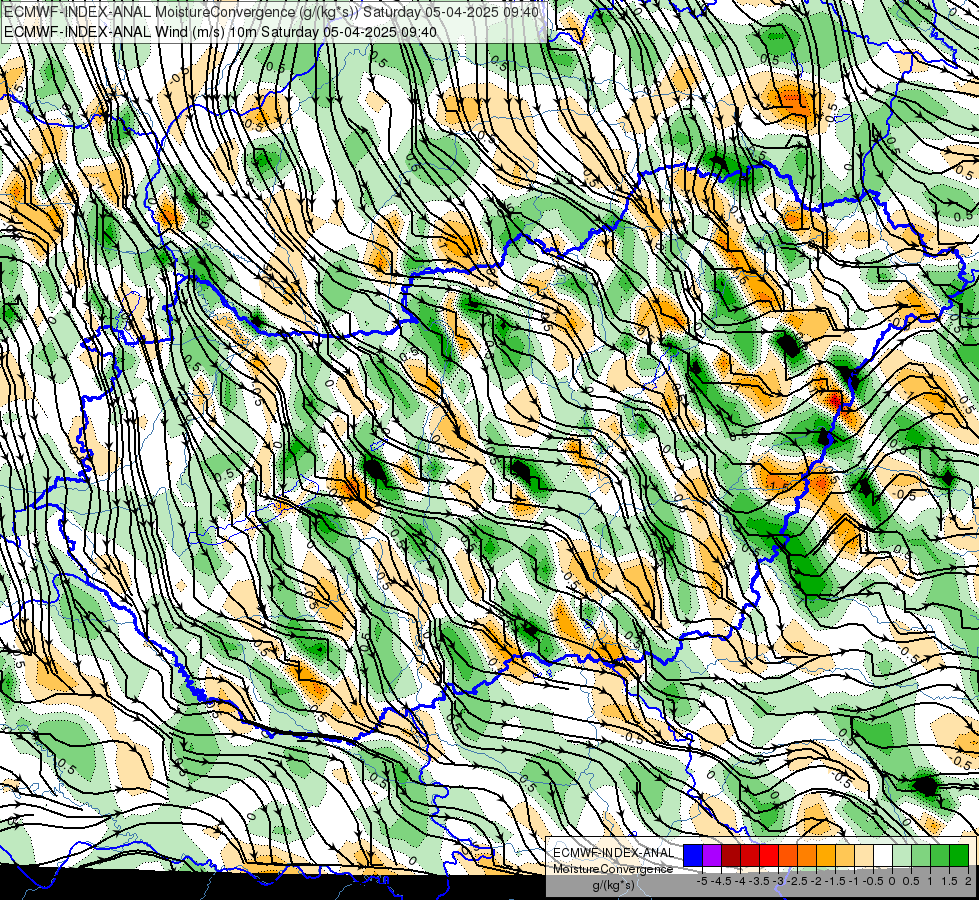
Task: Click the dark red swatch between -4.5 and -4
Action: (731, 855)
